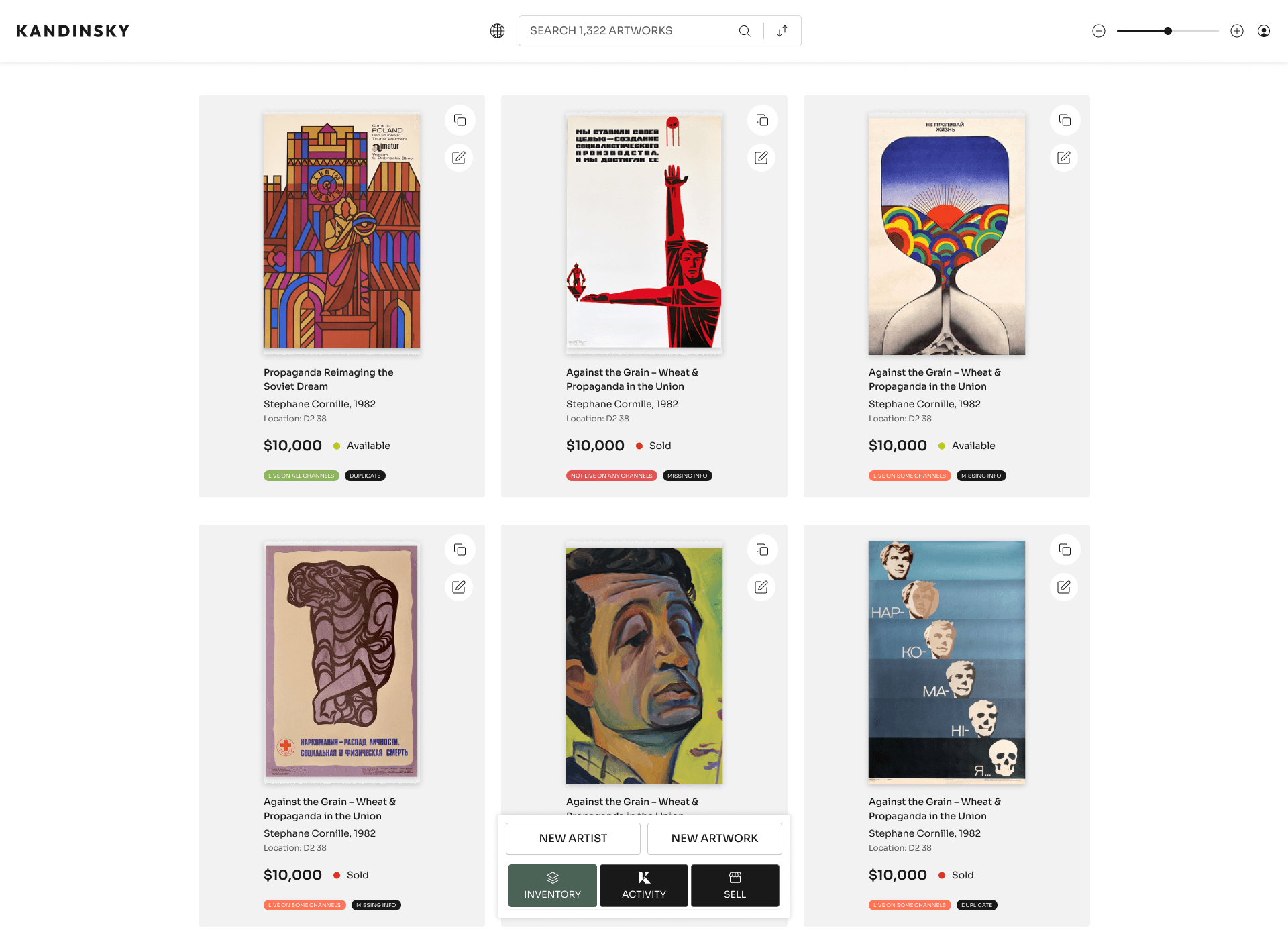Edit the sold red statue artwork with pencil icon

(761, 157)
